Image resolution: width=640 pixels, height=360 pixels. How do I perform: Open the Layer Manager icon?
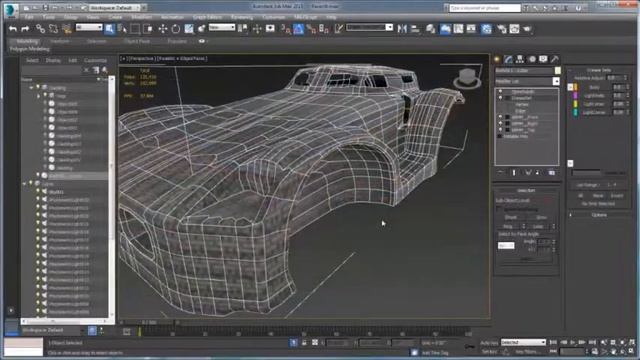pos(430,29)
